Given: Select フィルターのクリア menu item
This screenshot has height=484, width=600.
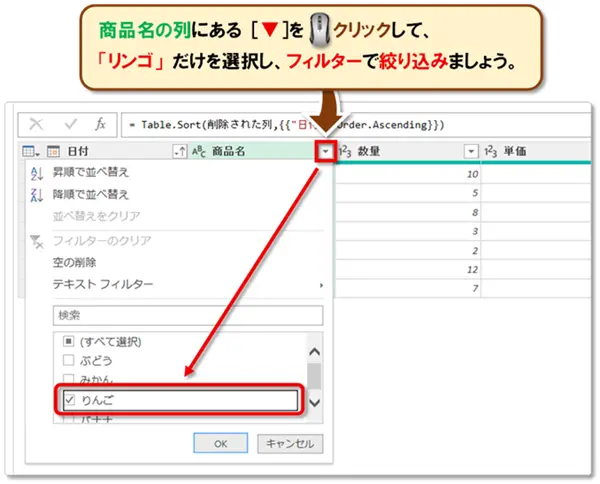Looking at the screenshot, I should [102, 241].
